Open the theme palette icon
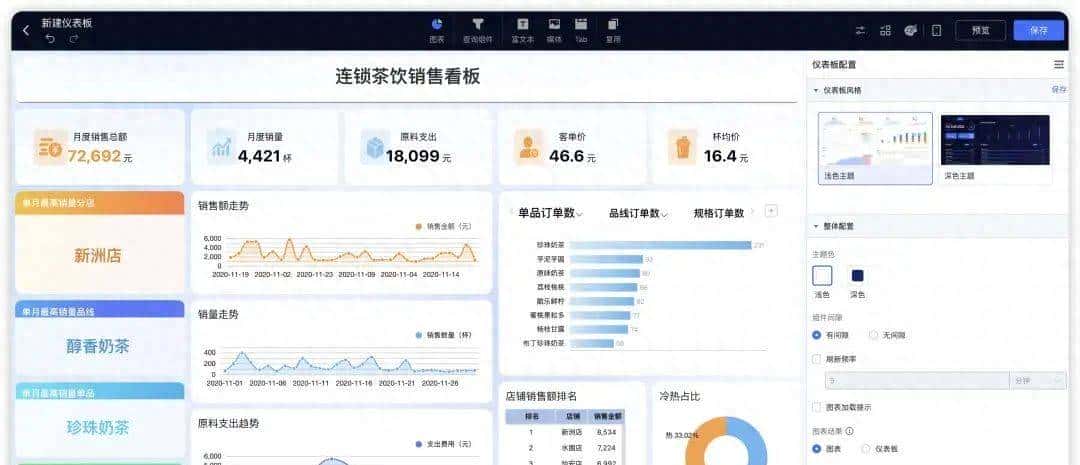1080x465 pixels. [911, 30]
